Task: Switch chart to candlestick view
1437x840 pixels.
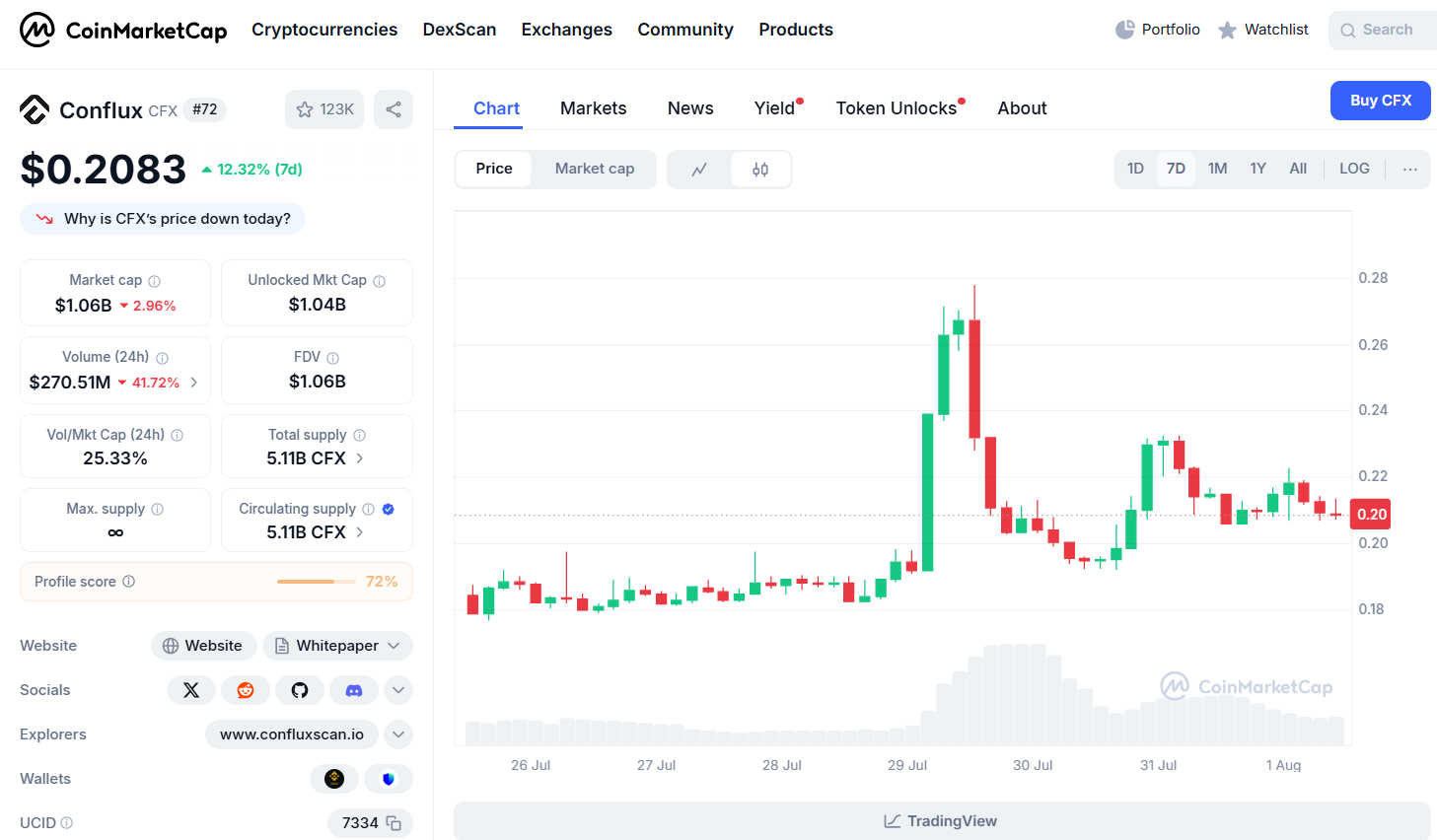Action: click(760, 170)
